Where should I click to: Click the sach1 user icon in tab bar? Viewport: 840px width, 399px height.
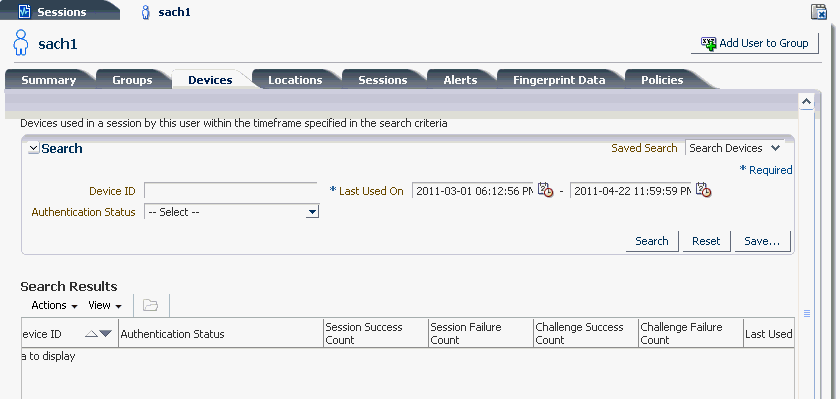click(145, 12)
